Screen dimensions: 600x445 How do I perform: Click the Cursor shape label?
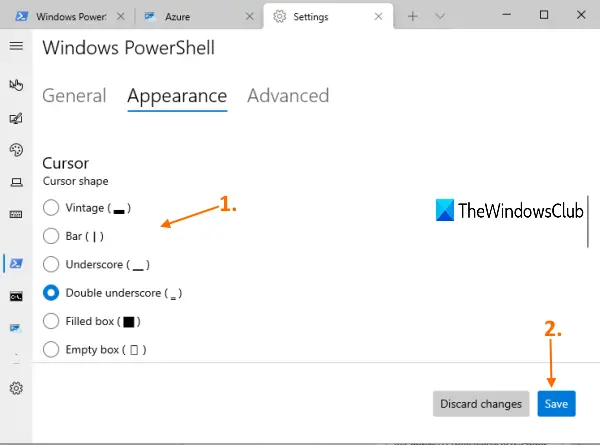click(75, 181)
